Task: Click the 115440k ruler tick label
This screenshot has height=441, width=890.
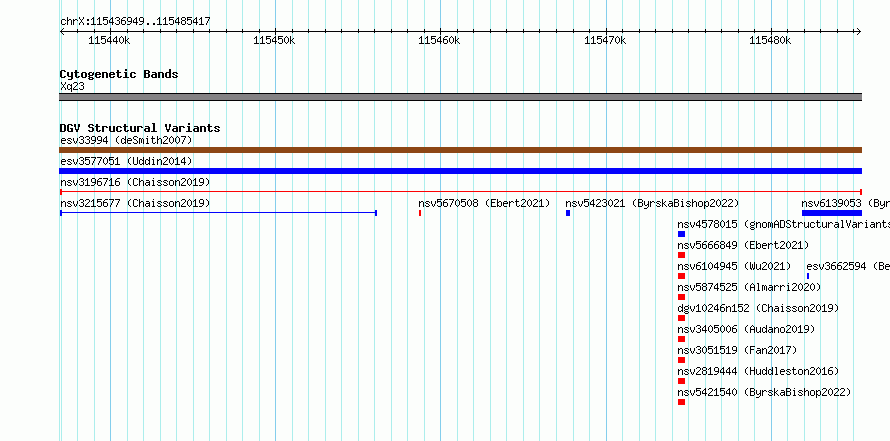Action: tap(110, 40)
